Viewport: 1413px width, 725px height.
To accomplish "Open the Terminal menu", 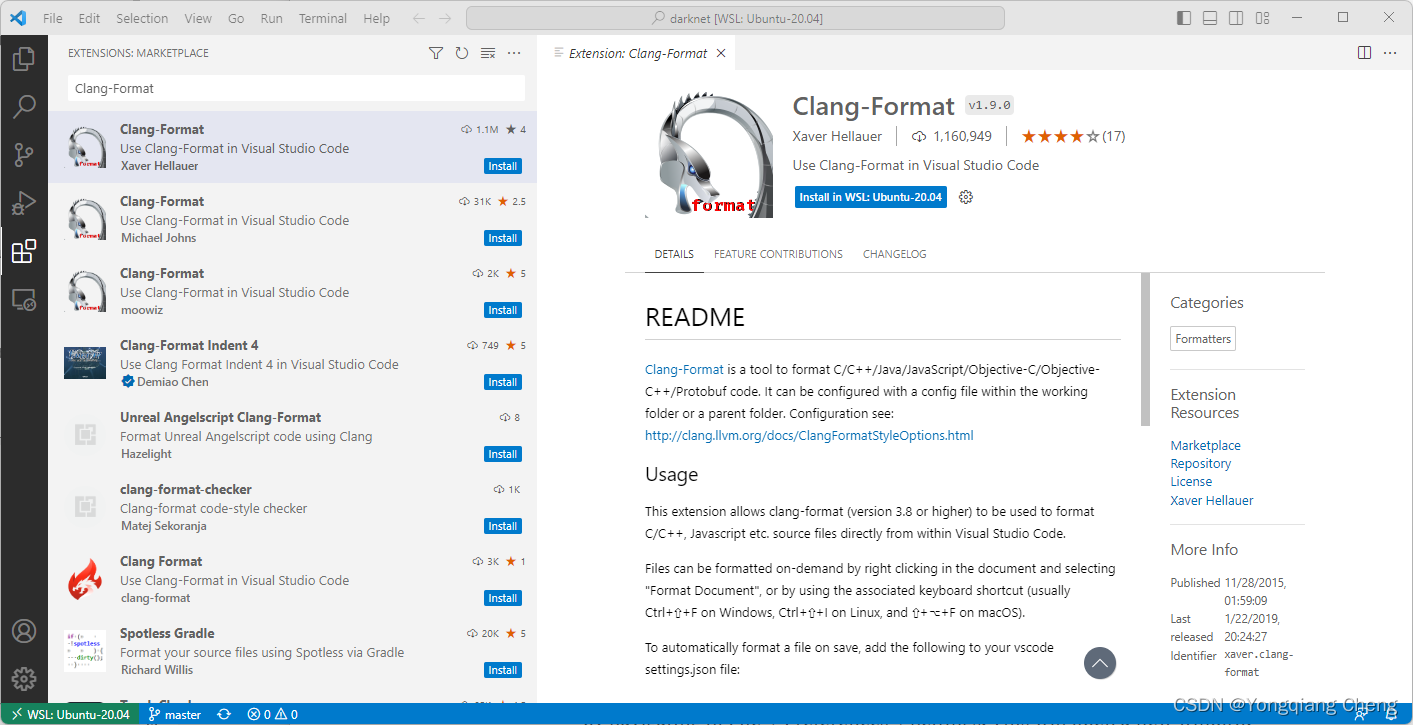I will [322, 17].
